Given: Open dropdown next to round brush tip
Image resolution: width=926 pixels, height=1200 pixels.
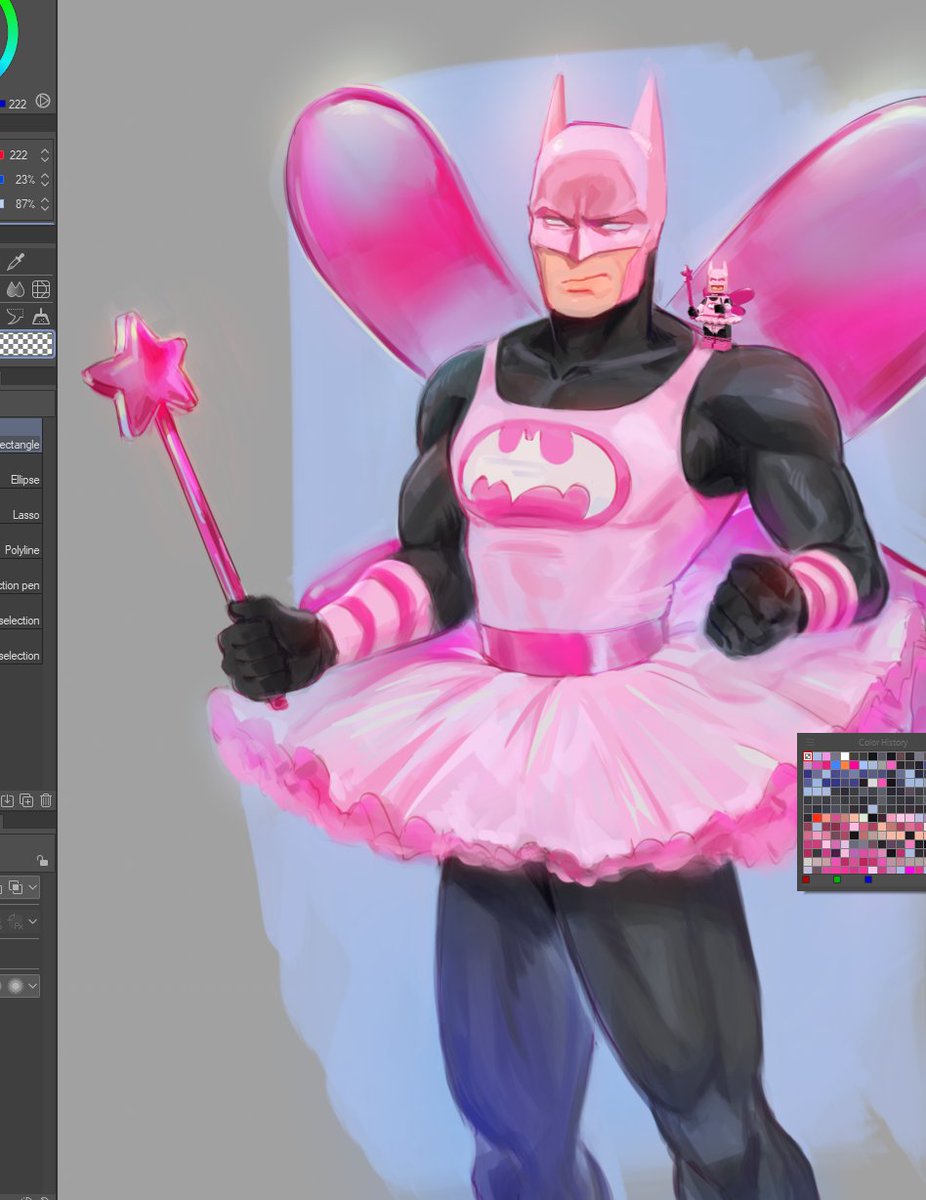Looking at the screenshot, I should (33, 985).
